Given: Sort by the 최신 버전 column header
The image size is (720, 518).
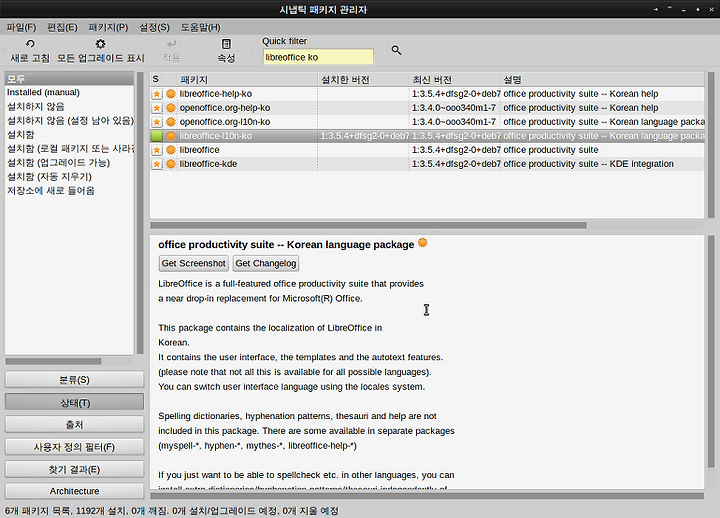Looking at the screenshot, I should pyautogui.click(x=454, y=79).
